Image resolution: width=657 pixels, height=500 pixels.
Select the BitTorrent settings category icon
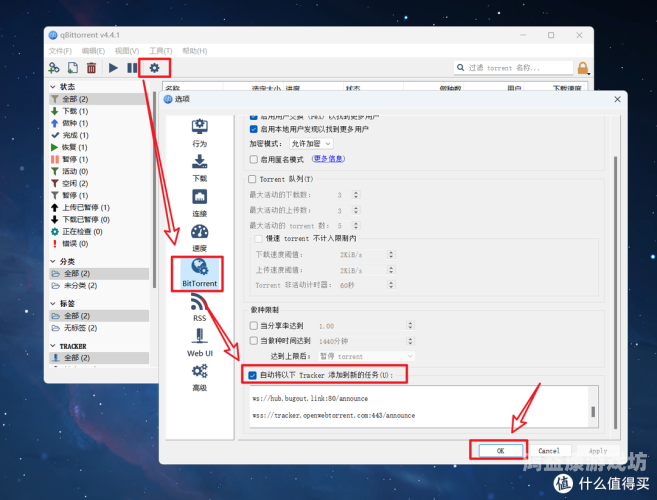(199, 268)
